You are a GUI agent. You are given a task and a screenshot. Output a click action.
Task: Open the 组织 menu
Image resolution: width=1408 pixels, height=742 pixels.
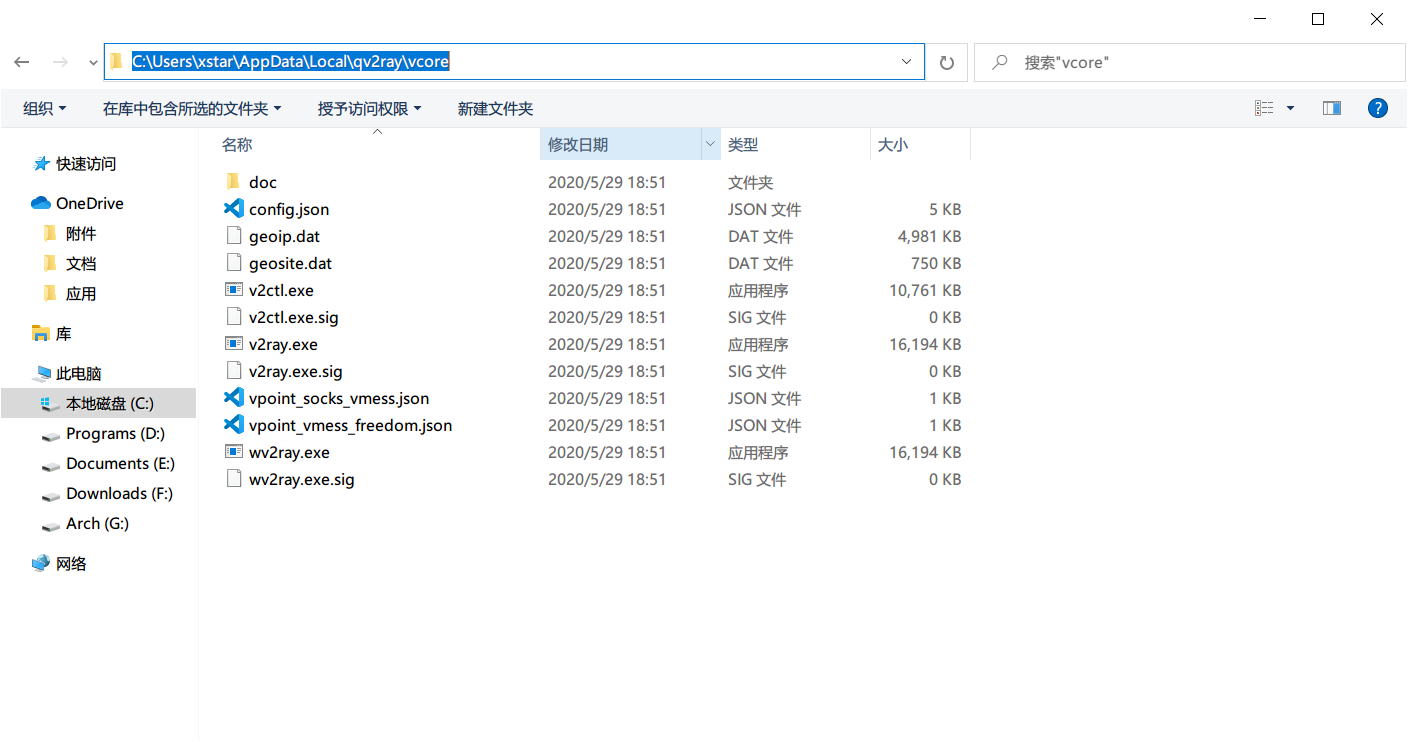(45, 108)
